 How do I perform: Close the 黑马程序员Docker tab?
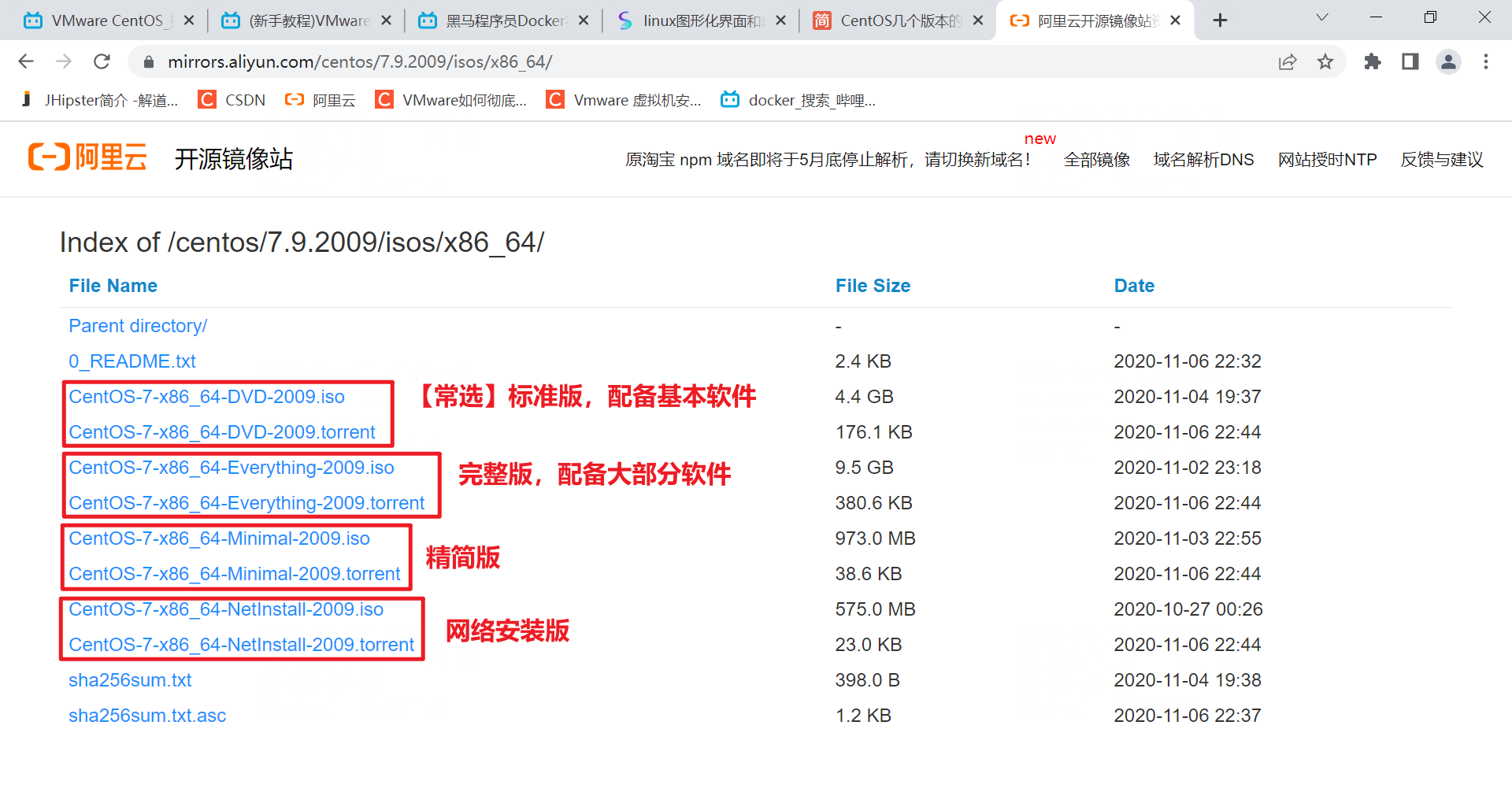pyautogui.click(x=584, y=20)
